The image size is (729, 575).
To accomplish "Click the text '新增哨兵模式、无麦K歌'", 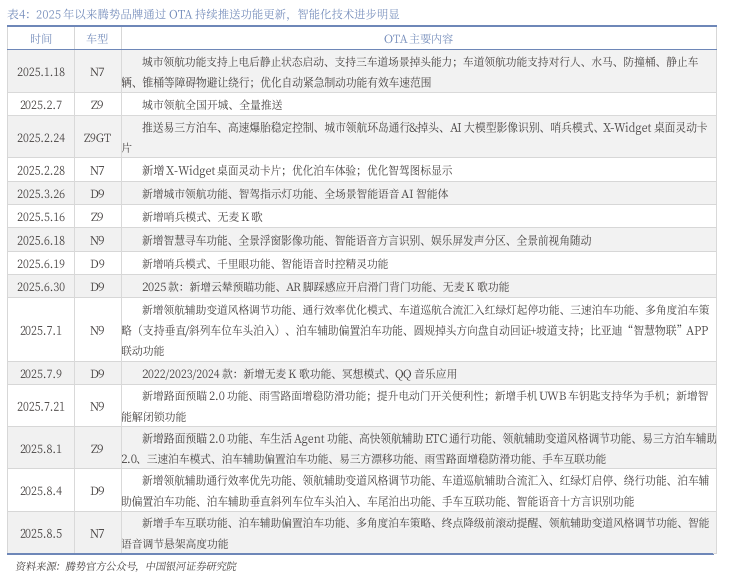I will (x=202, y=217).
